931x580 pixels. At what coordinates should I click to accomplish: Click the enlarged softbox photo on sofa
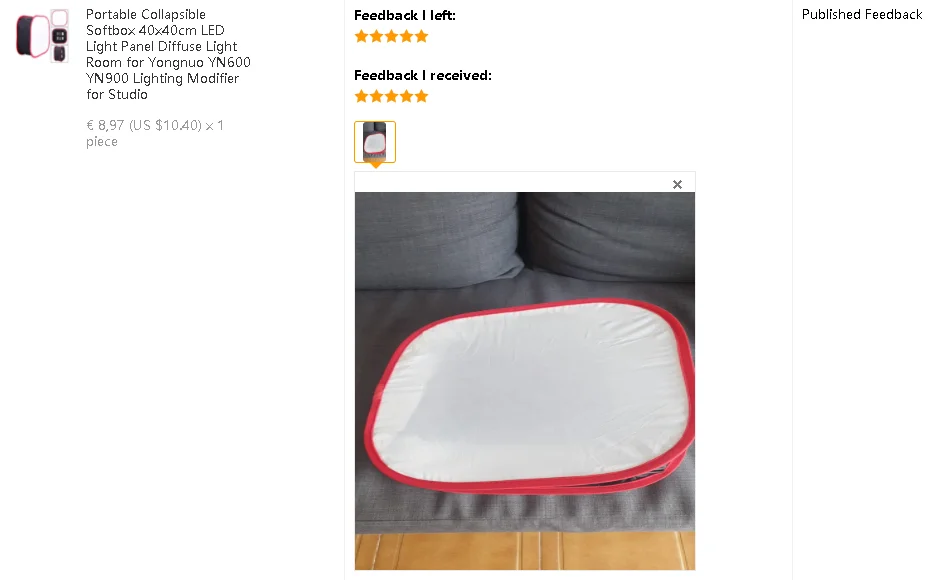click(525, 381)
